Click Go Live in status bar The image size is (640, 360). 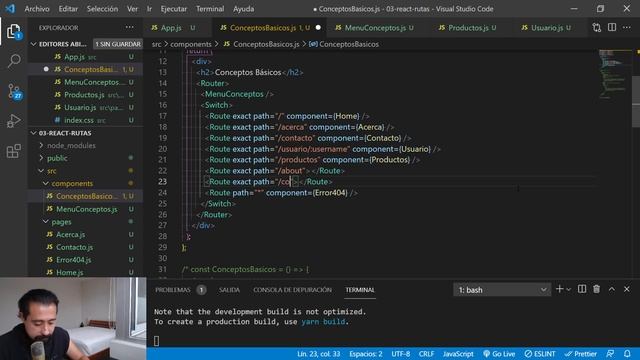(x=499, y=353)
